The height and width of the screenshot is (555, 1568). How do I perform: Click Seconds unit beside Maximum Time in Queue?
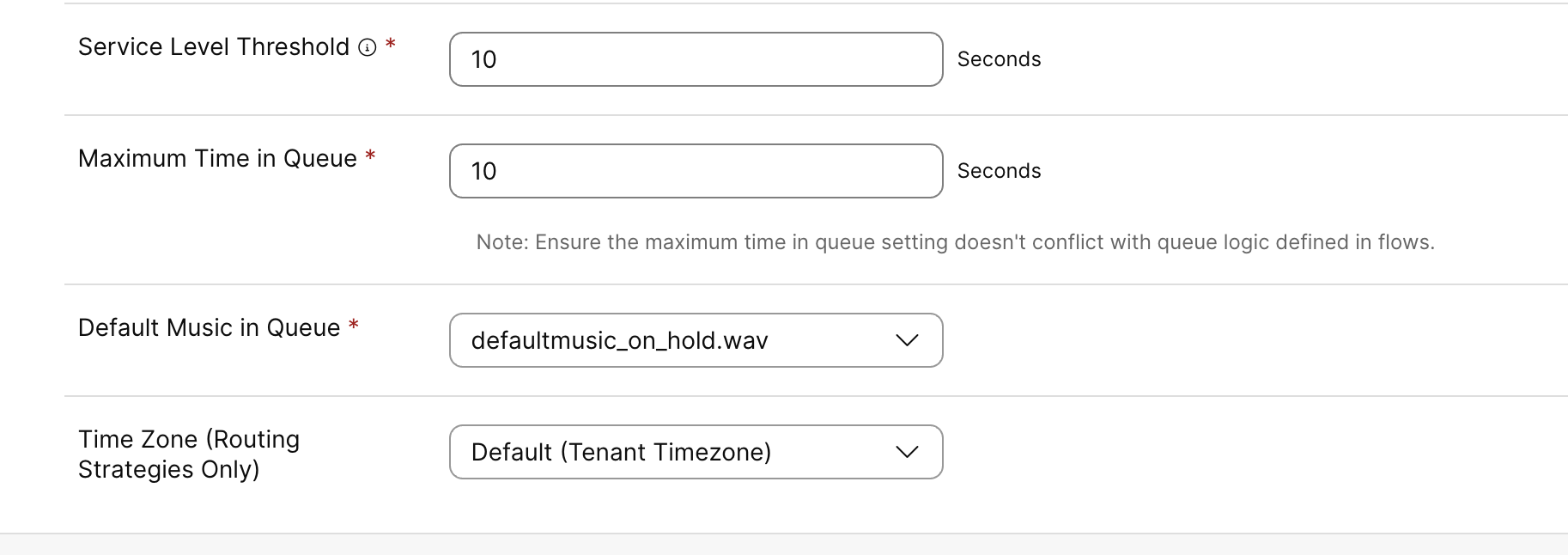[x=999, y=171]
